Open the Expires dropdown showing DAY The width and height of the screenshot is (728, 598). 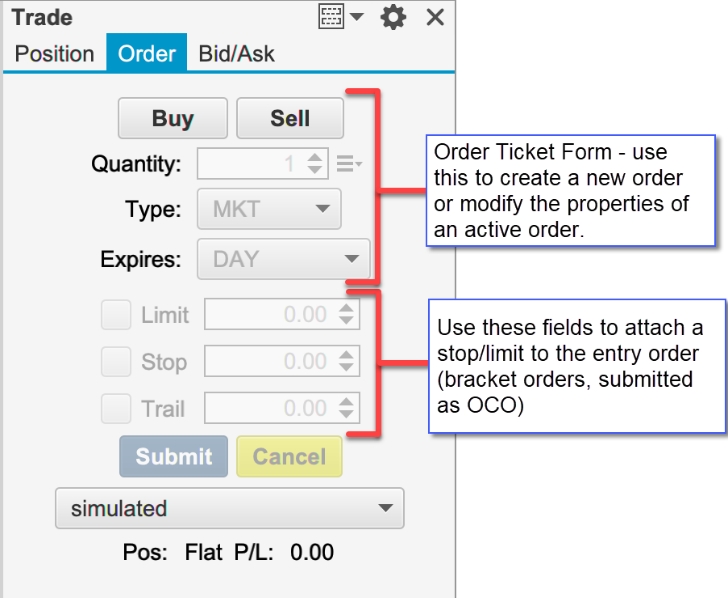(284, 259)
